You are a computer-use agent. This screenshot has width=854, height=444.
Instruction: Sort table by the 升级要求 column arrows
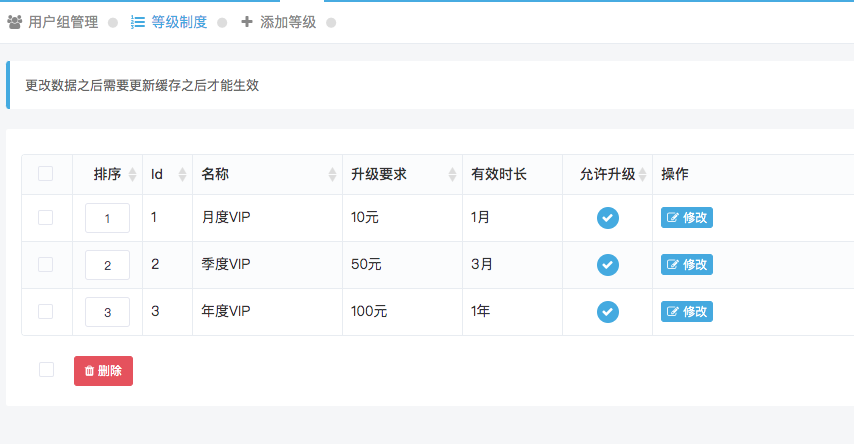click(x=452, y=174)
